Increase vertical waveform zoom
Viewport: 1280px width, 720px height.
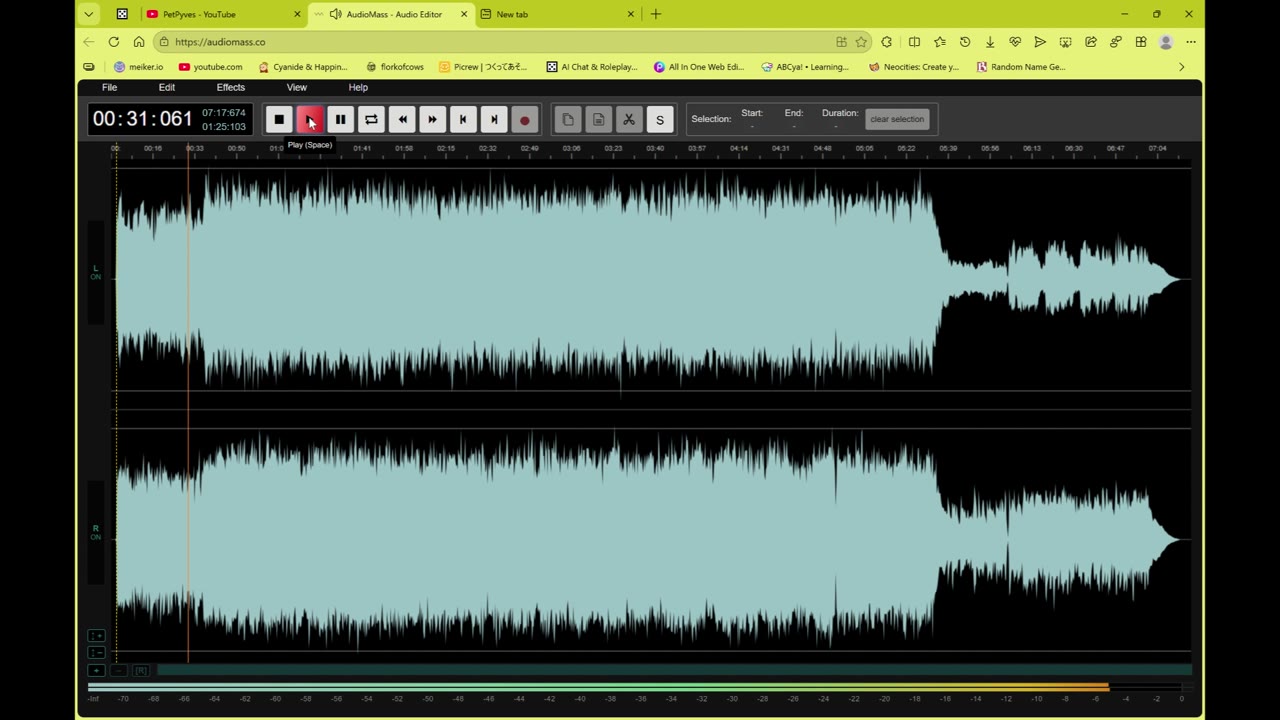click(96, 636)
